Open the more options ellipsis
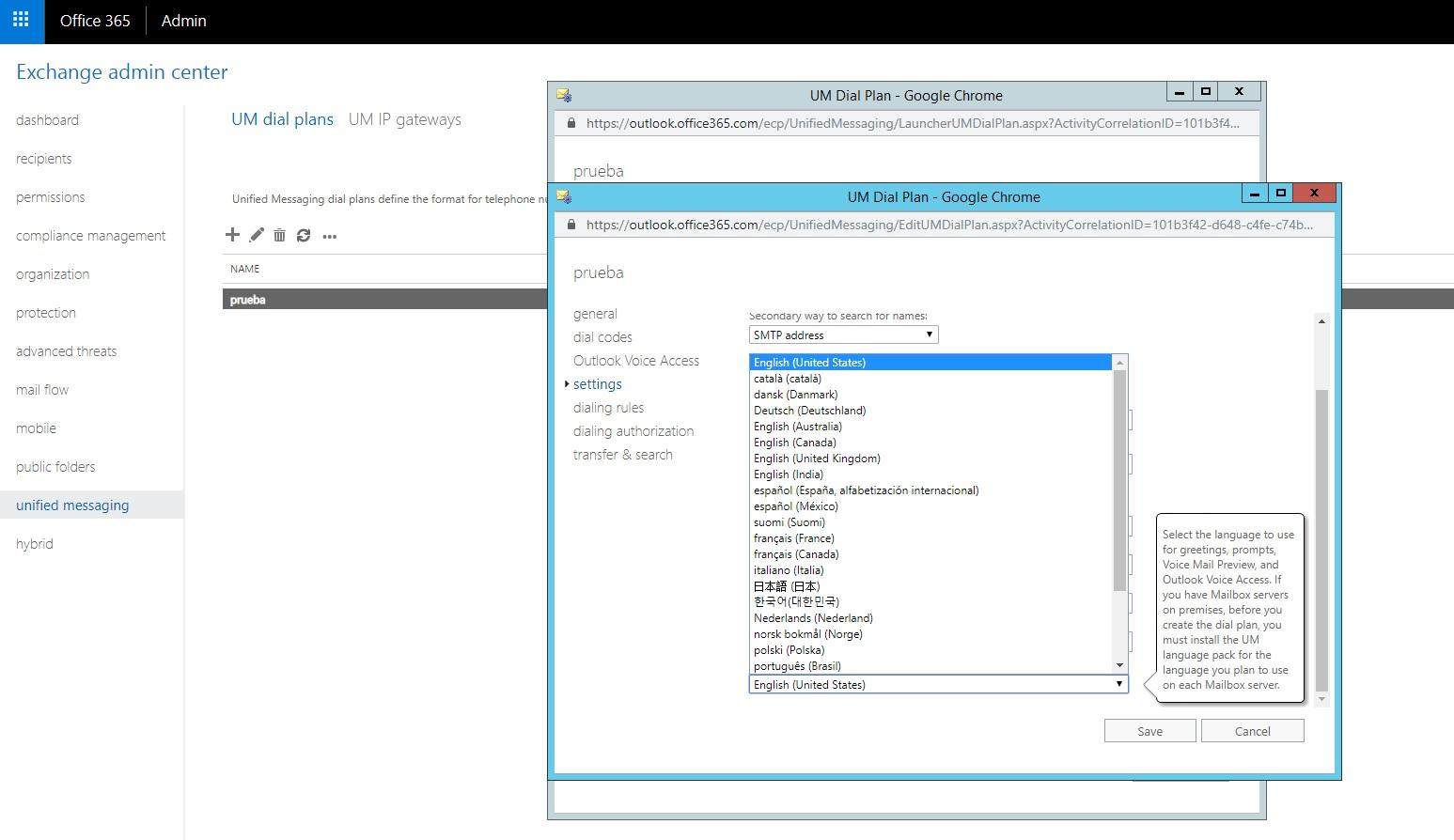The height and width of the screenshot is (840, 1454). (x=329, y=236)
